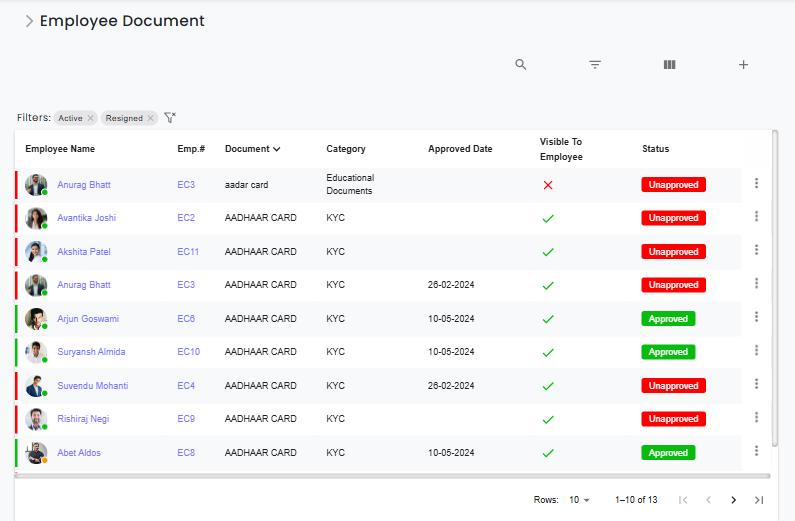Click red X visibility mark for aadar card
Viewport: 795px width, 521px height.
(x=548, y=185)
